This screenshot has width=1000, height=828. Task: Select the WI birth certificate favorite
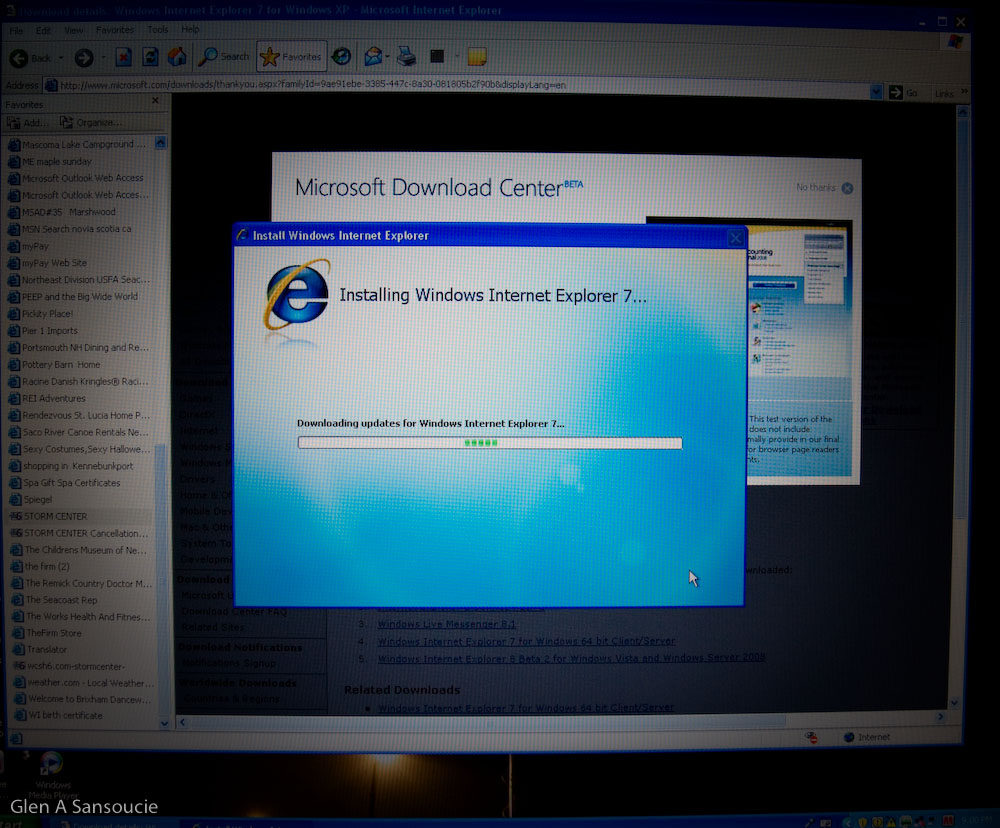(65, 716)
